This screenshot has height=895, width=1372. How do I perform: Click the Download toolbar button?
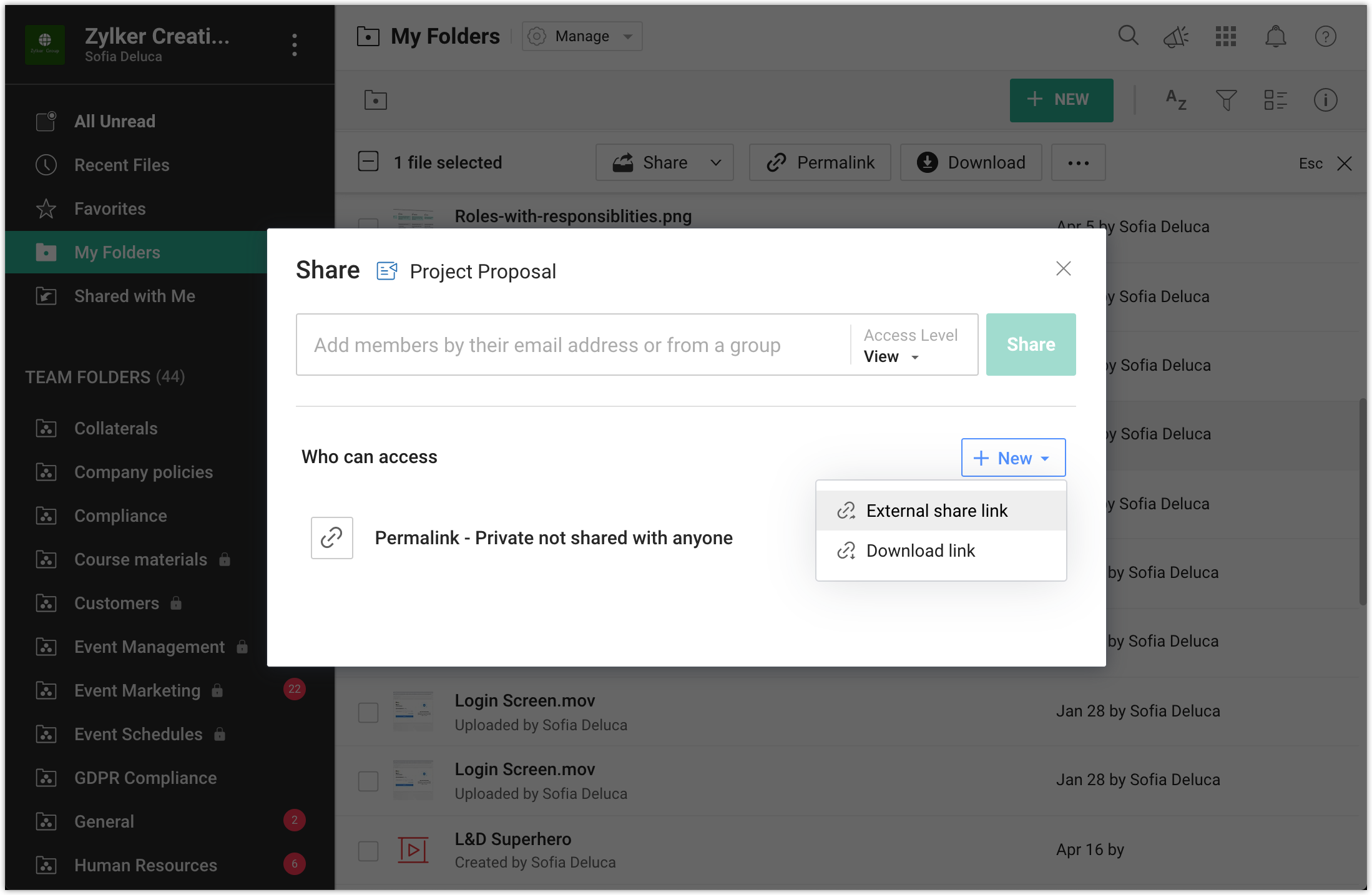(x=971, y=162)
